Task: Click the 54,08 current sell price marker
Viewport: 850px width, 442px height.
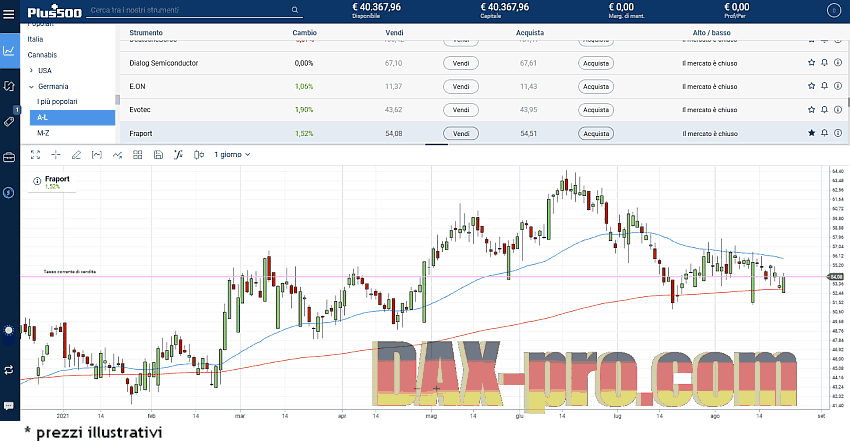Action: 835,277
